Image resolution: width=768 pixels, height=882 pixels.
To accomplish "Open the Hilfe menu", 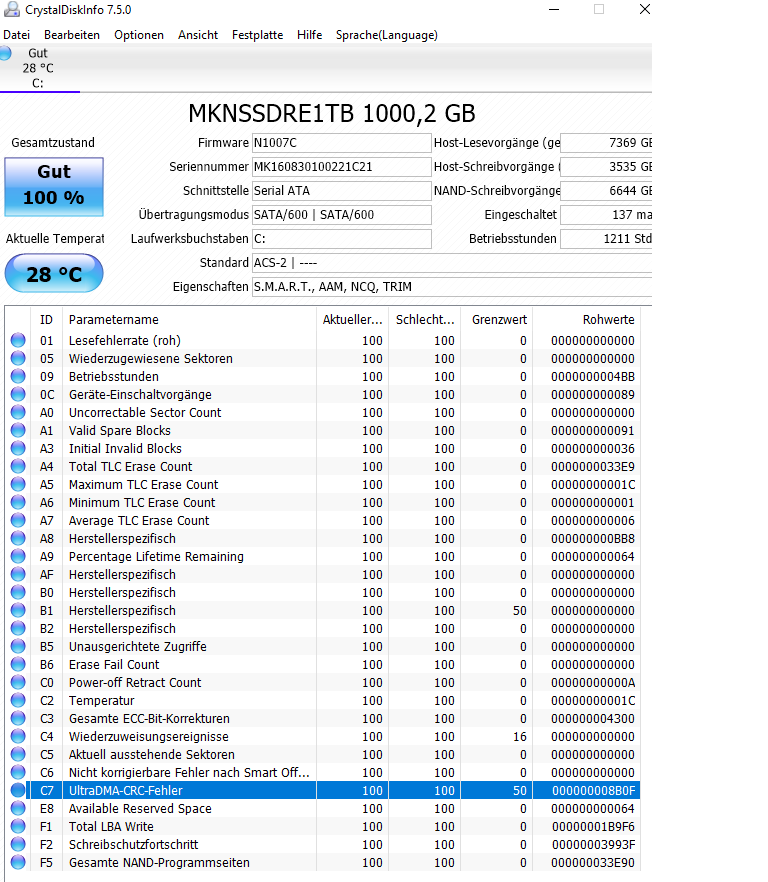I will pos(309,35).
